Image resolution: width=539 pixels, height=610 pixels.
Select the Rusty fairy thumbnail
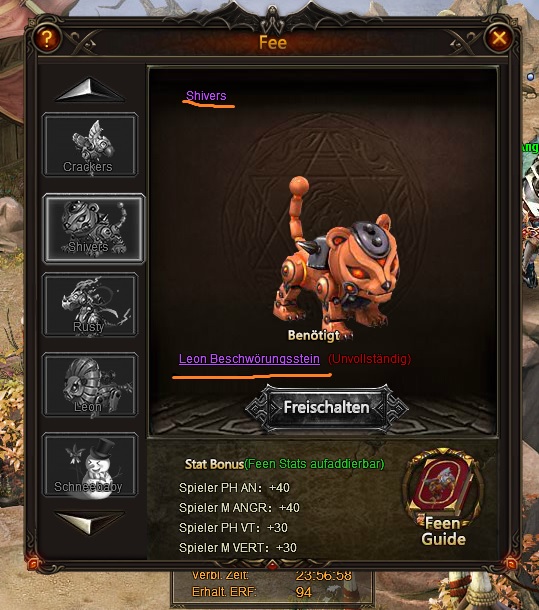click(x=90, y=305)
